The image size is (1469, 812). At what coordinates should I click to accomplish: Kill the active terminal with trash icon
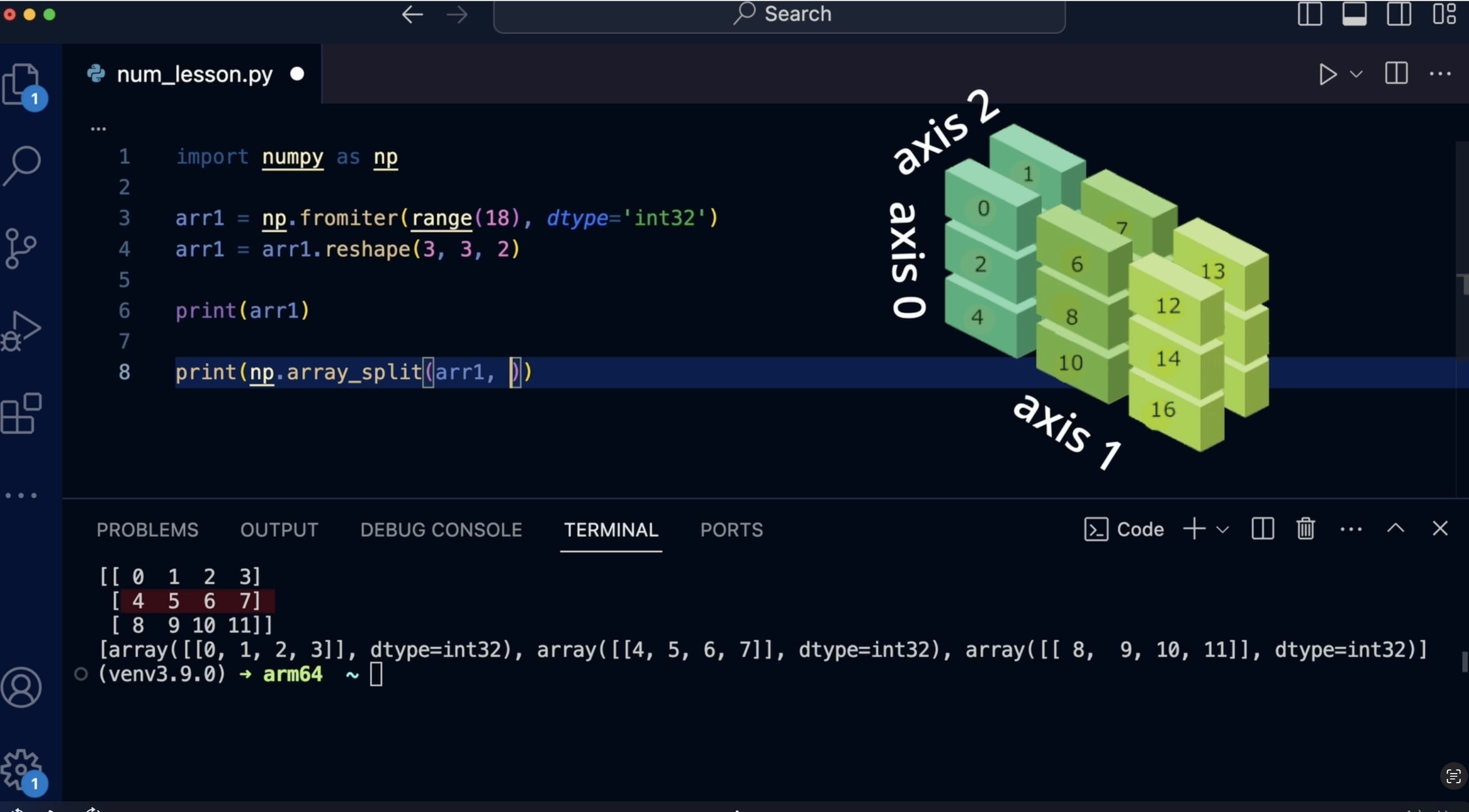coord(1305,529)
